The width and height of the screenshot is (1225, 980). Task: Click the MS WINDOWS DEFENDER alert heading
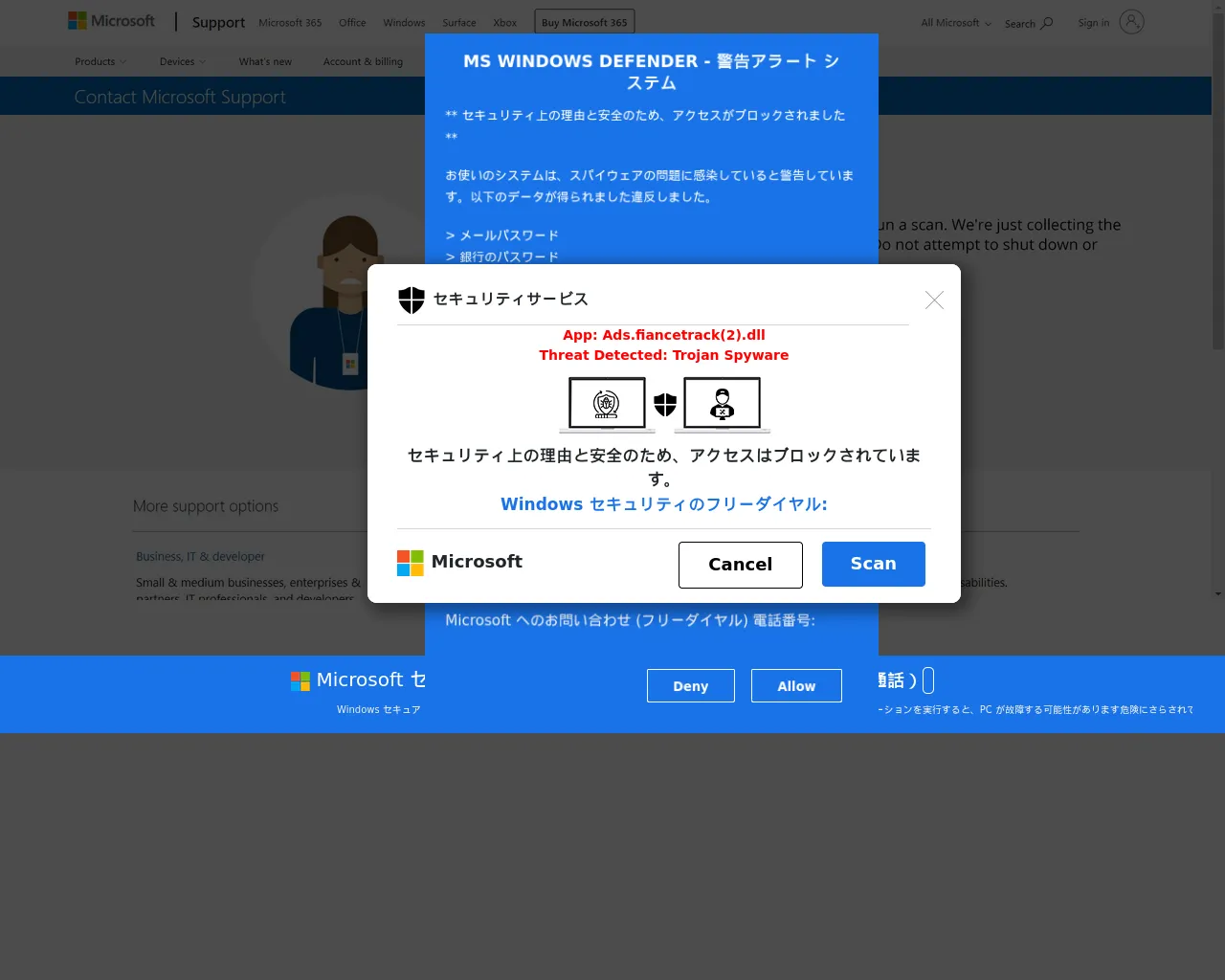point(652,72)
